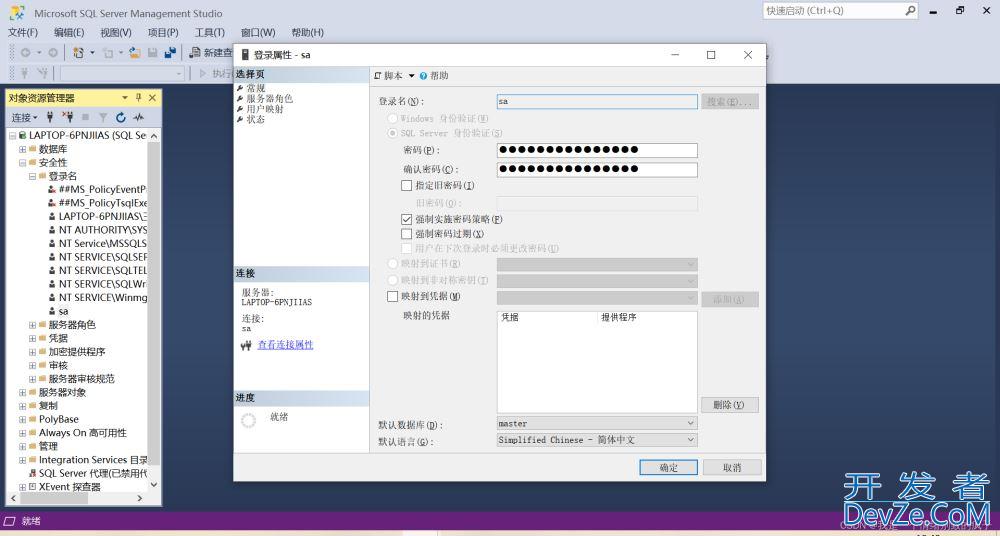Screen dimensions: 1000x536
Task: Open the 视图(V) menu
Action: pyautogui.click(x=115, y=33)
